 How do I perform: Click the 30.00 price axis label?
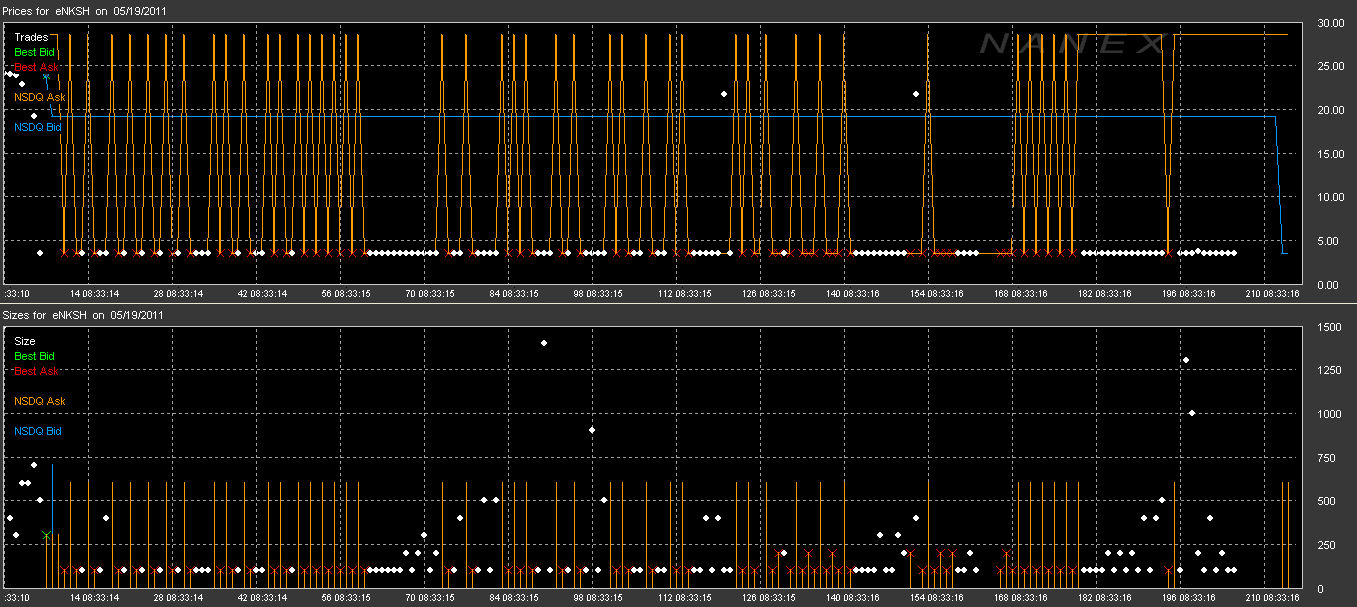click(x=1330, y=22)
